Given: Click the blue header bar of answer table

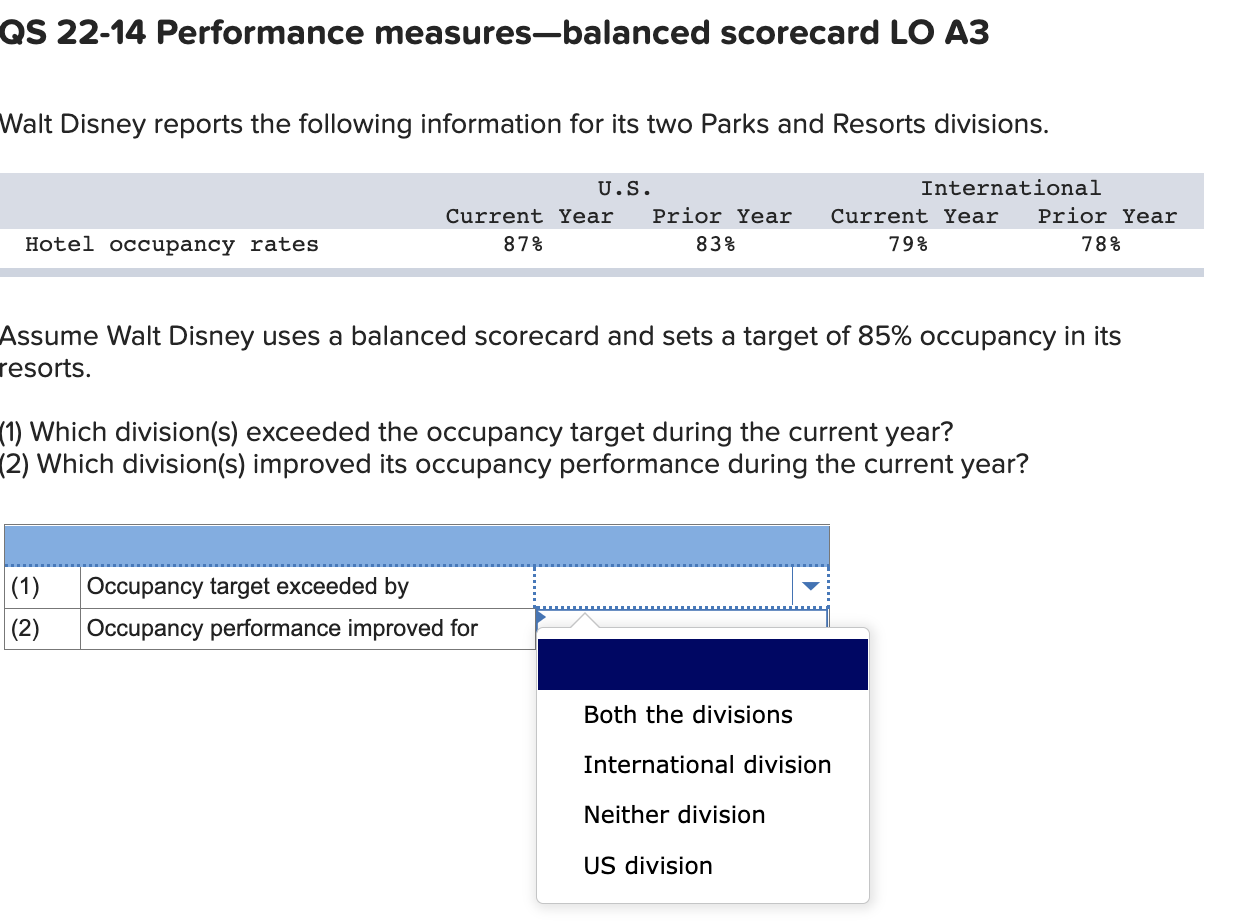Looking at the screenshot, I should (x=417, y=546).
